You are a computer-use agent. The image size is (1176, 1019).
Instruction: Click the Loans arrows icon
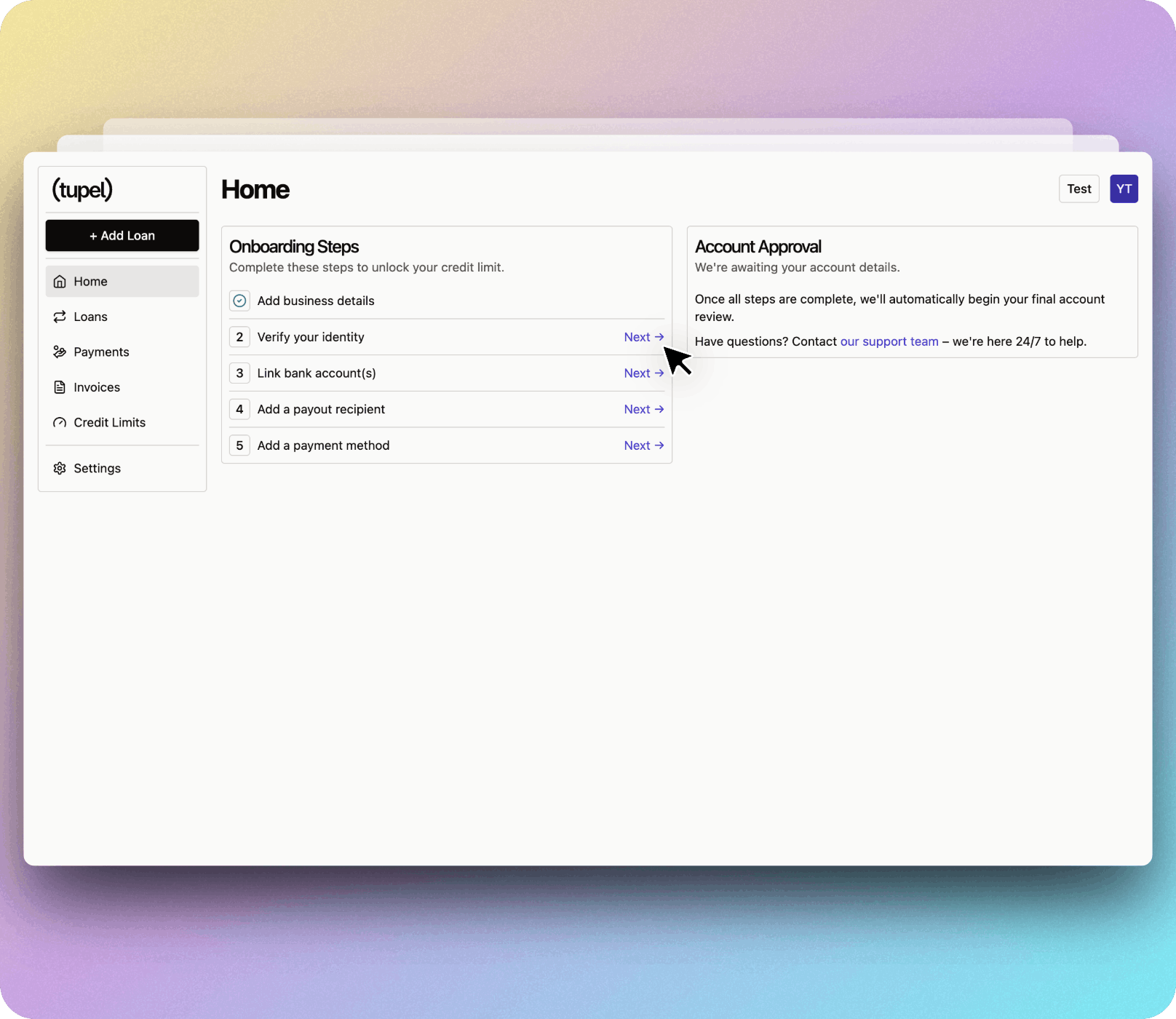(x=60, y=317)
